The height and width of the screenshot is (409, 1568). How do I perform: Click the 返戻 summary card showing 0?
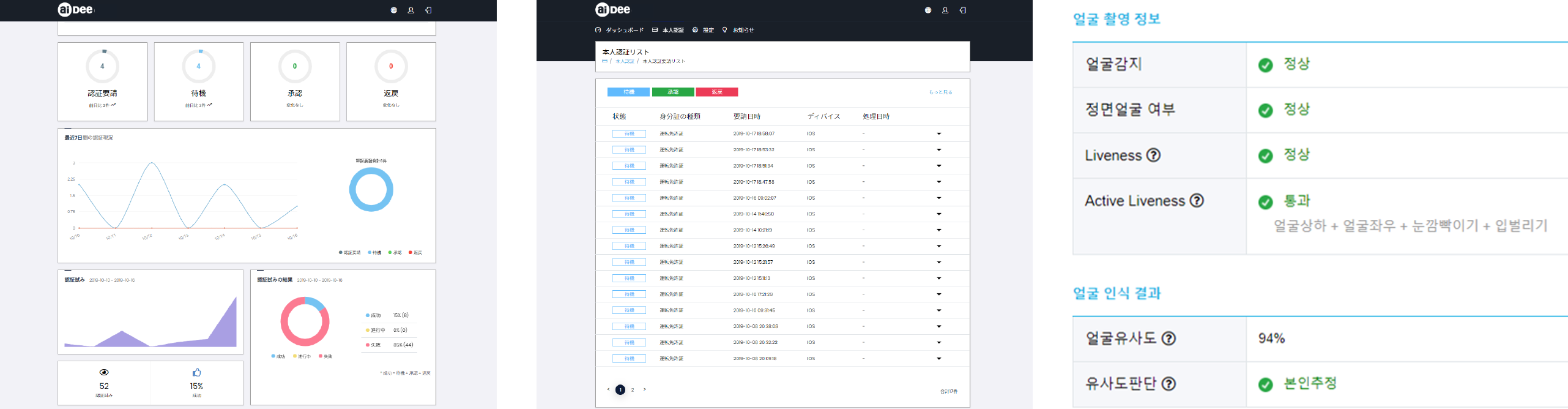point(391,81)
